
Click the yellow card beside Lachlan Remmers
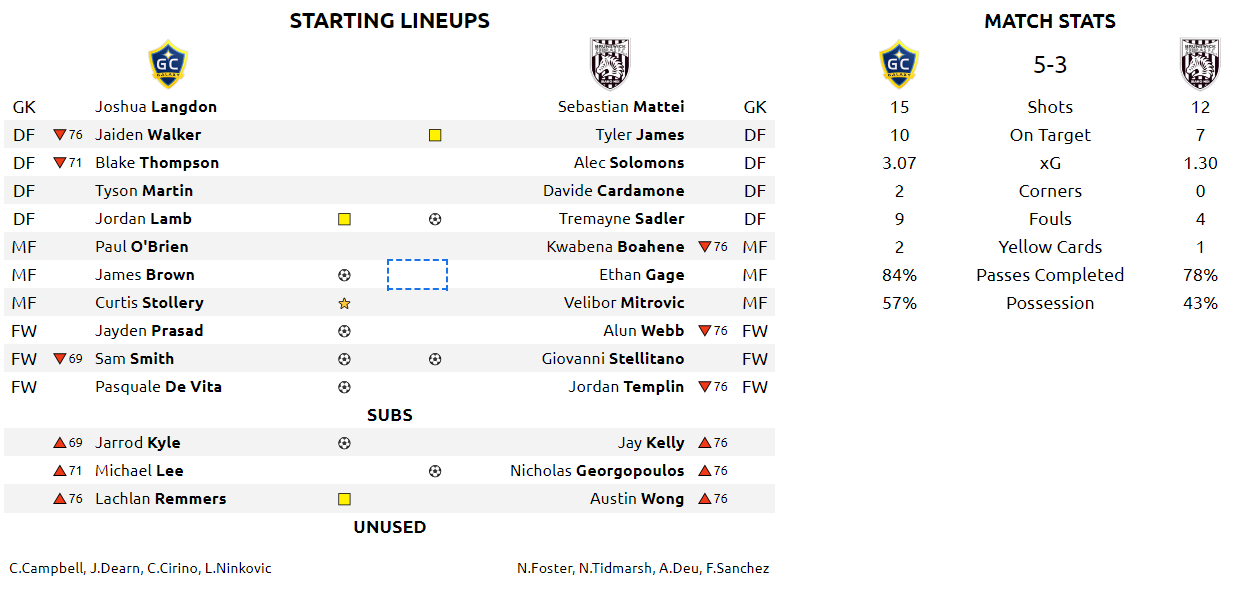pyautogui.click(x=344, y=499)
